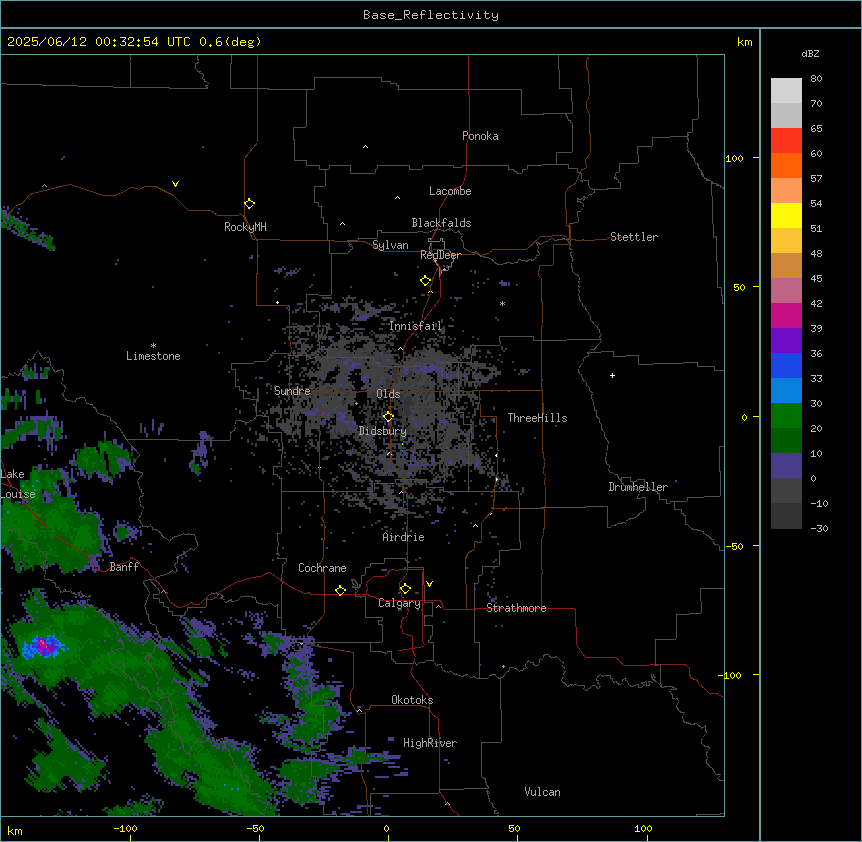
Task: Click the HighRiver label
Action: pyautogui.click(x=430, y=743)
